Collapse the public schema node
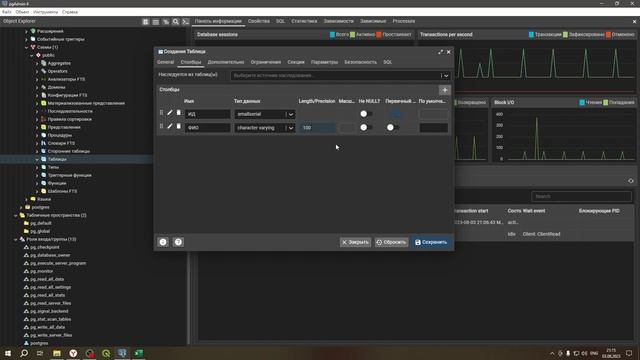640x360 pixels. (32, 55)
